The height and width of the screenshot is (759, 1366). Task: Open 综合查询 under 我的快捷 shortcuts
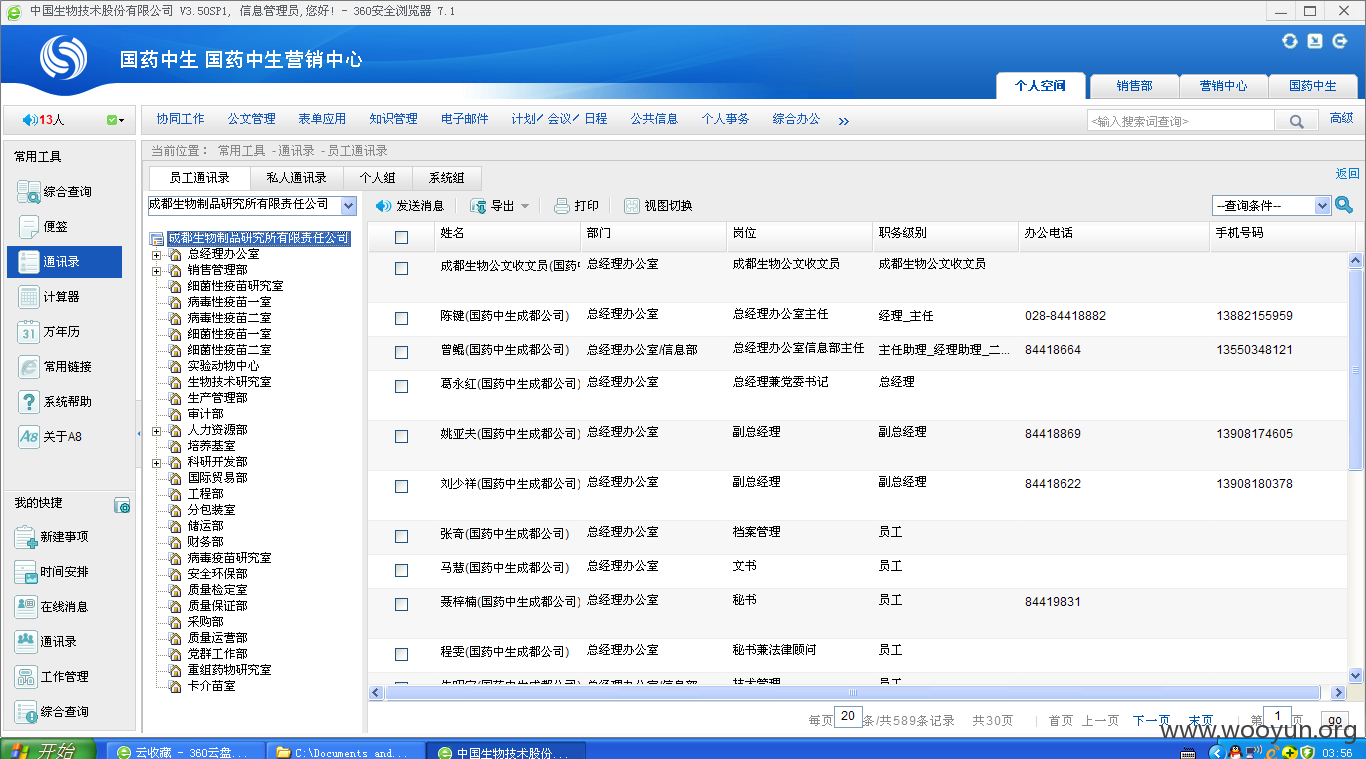[52, 712]
